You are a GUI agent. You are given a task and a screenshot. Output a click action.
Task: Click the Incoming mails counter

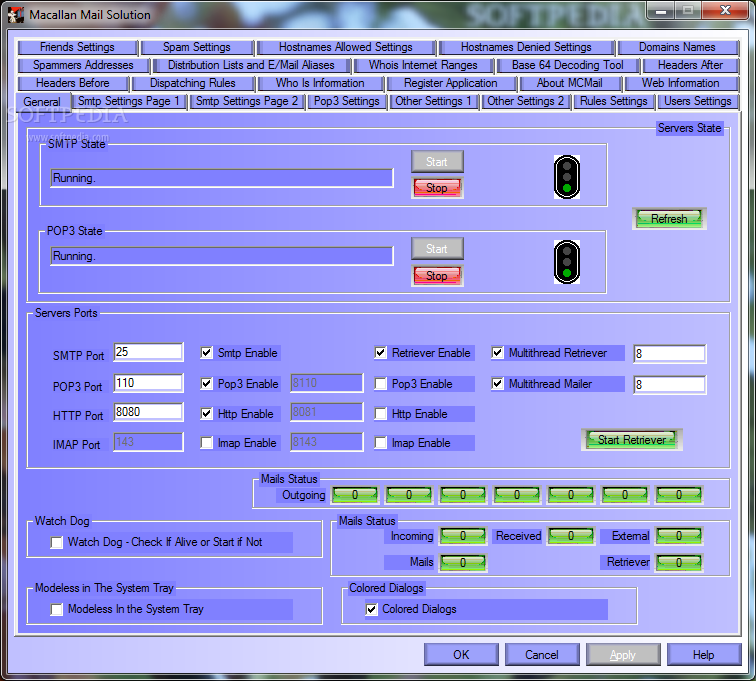point(463,536)
